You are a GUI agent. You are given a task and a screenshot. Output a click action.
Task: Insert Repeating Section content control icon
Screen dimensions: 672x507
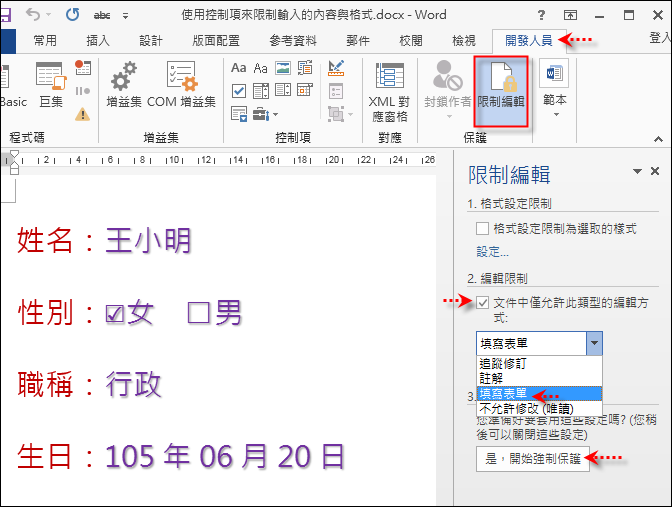pyautogui.click(x=239, y=114)
